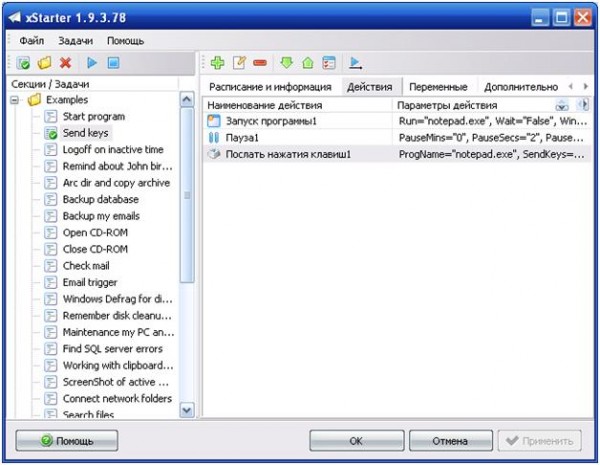Viewport: 600px width, 465px height.
Task: Click the OK button
Action: pos(356,441)
